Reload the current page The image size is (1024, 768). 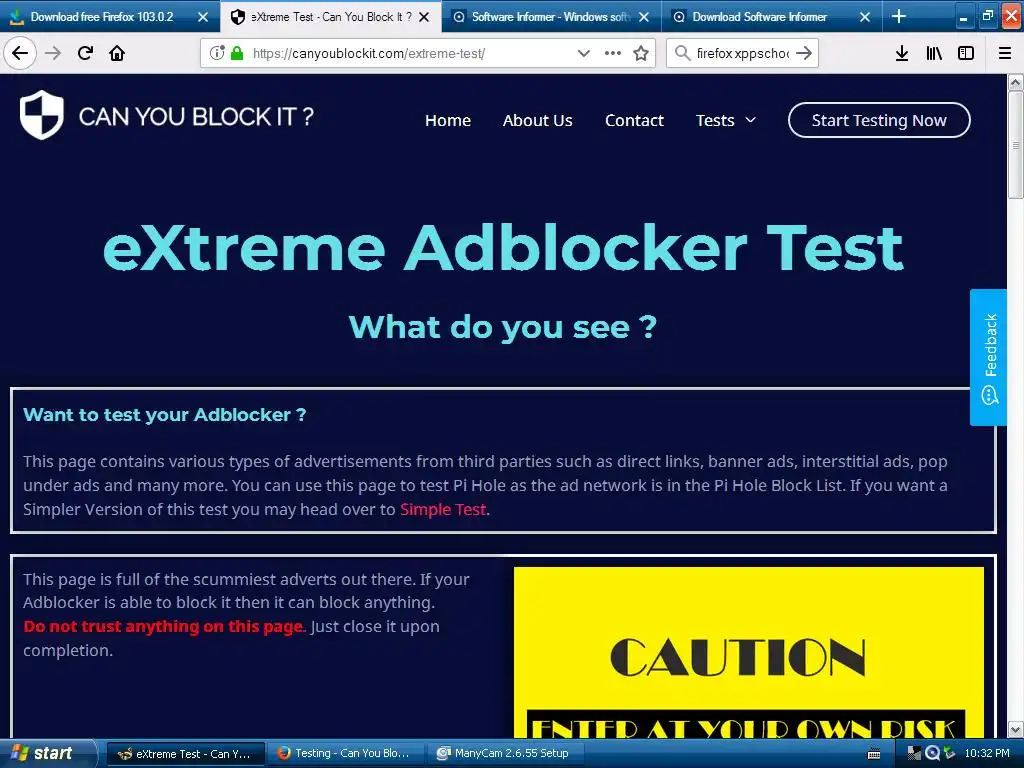[x=85, y=53]
